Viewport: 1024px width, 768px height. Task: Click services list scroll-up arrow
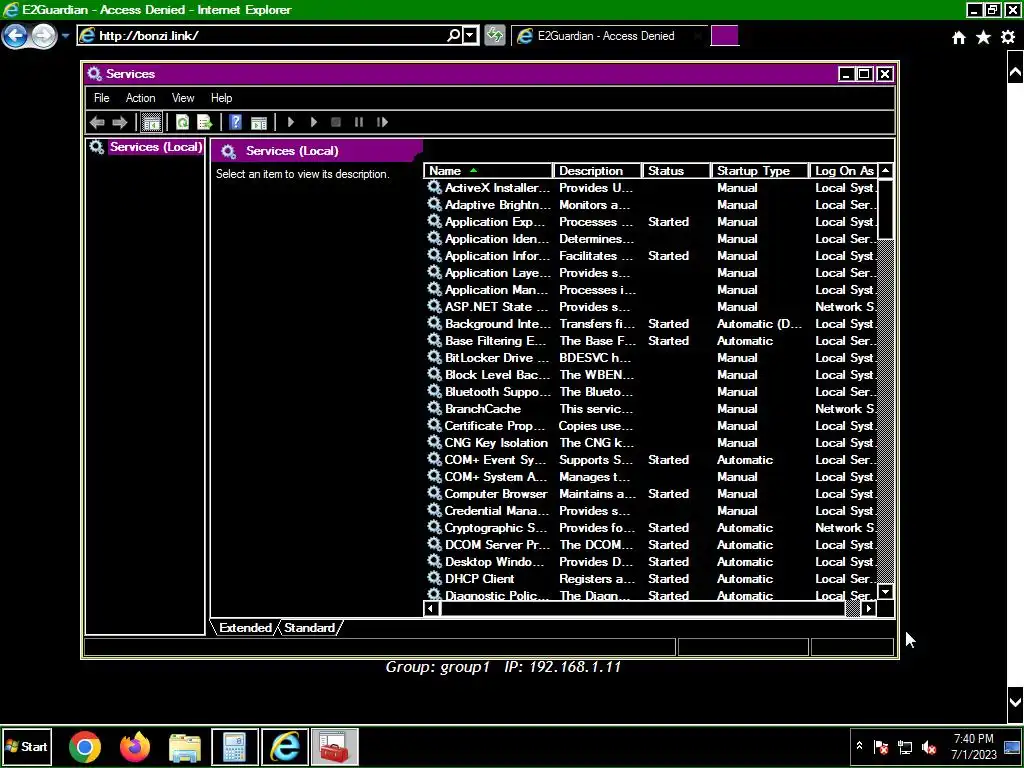pos(886,170)
